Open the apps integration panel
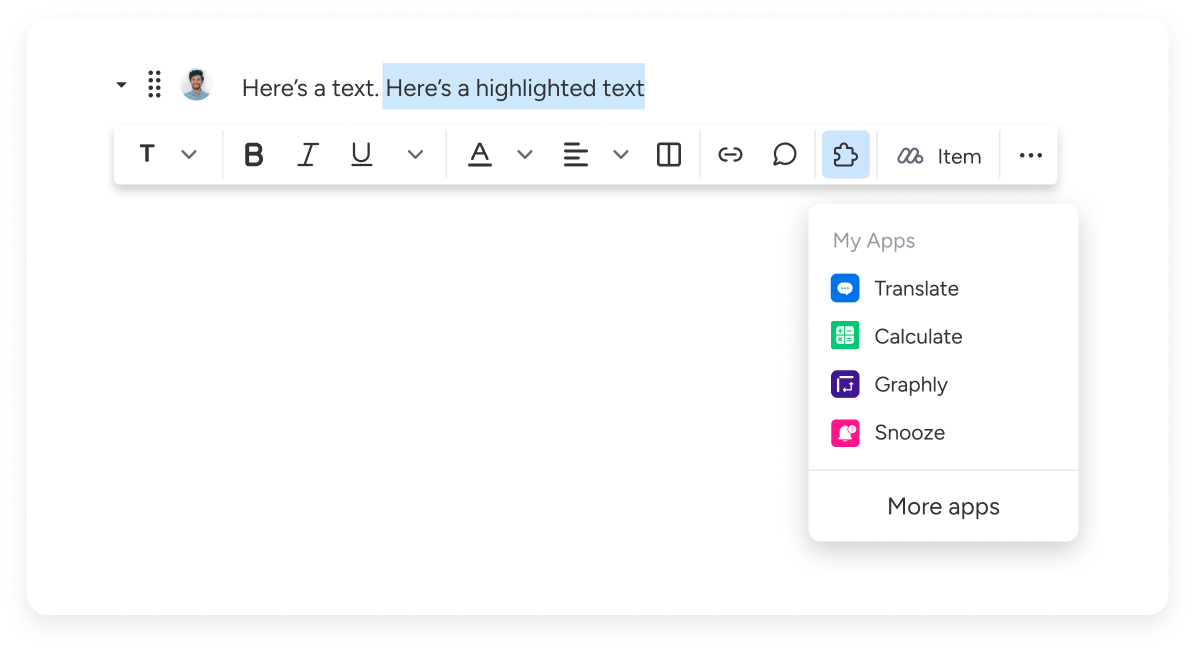Image resolution: width=1196 pixels, height=652 pixels. [x=845, y=154]
